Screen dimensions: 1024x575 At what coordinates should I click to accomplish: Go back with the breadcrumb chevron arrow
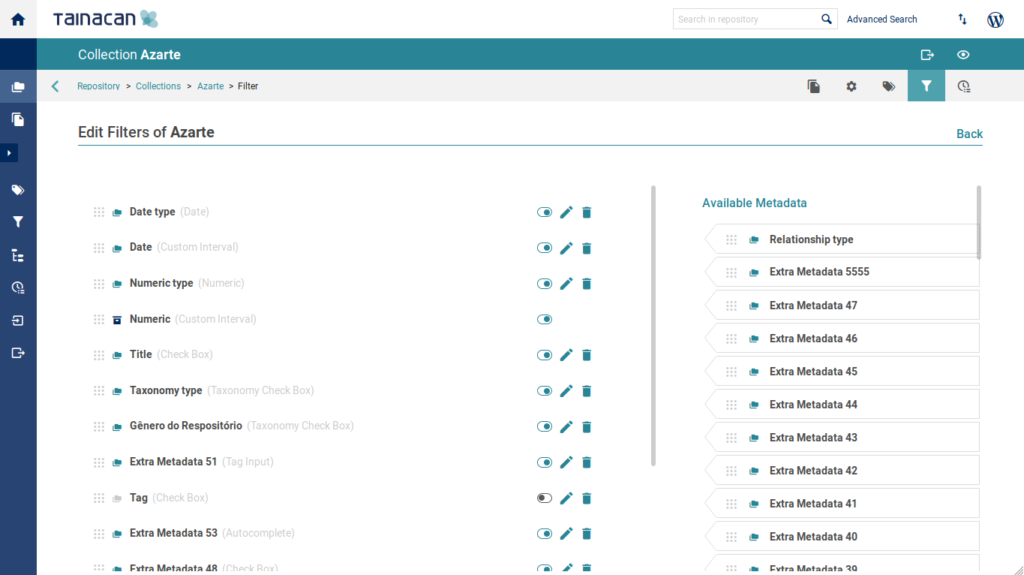coord(56,86)
